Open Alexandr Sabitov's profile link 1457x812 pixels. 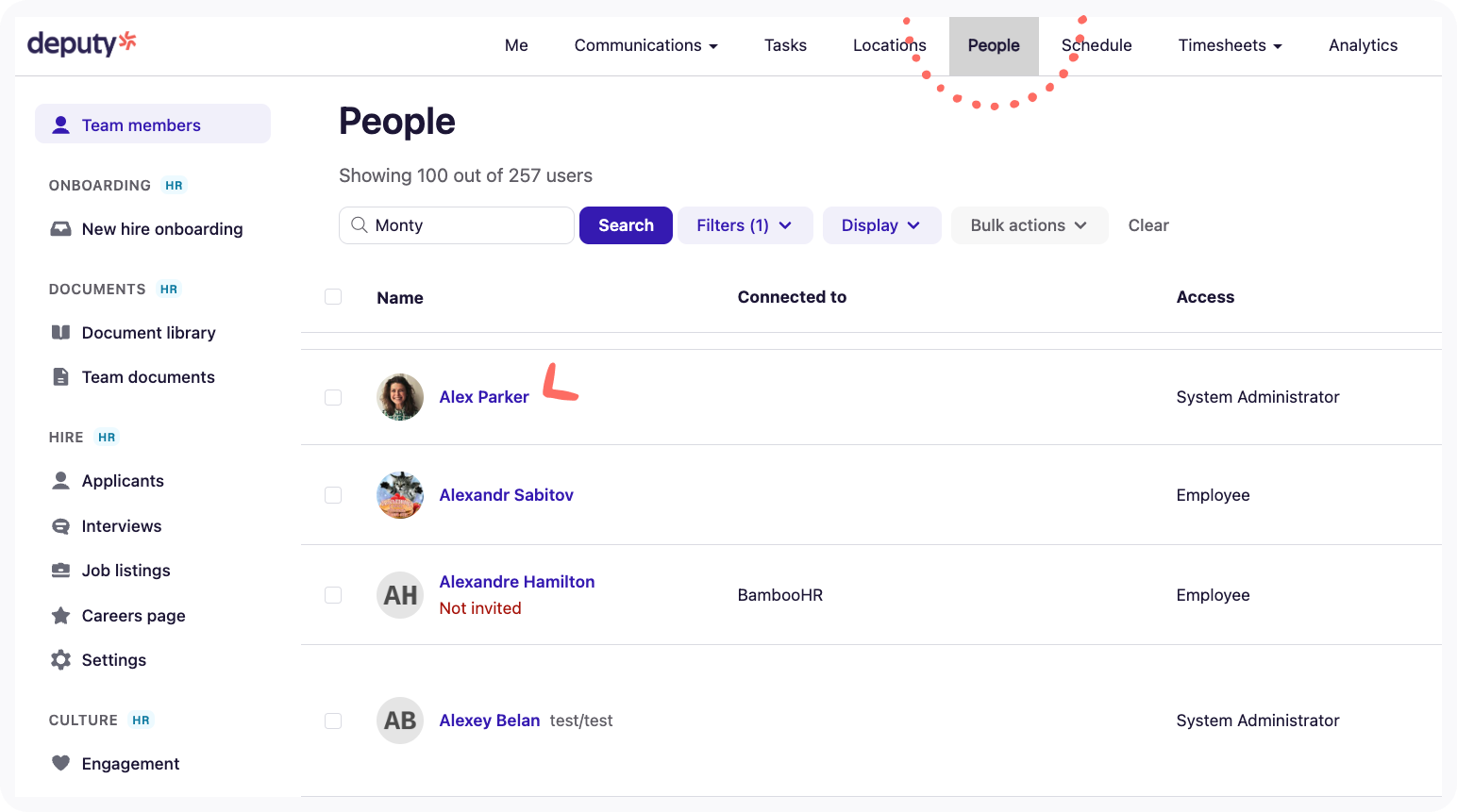(506, 495)
